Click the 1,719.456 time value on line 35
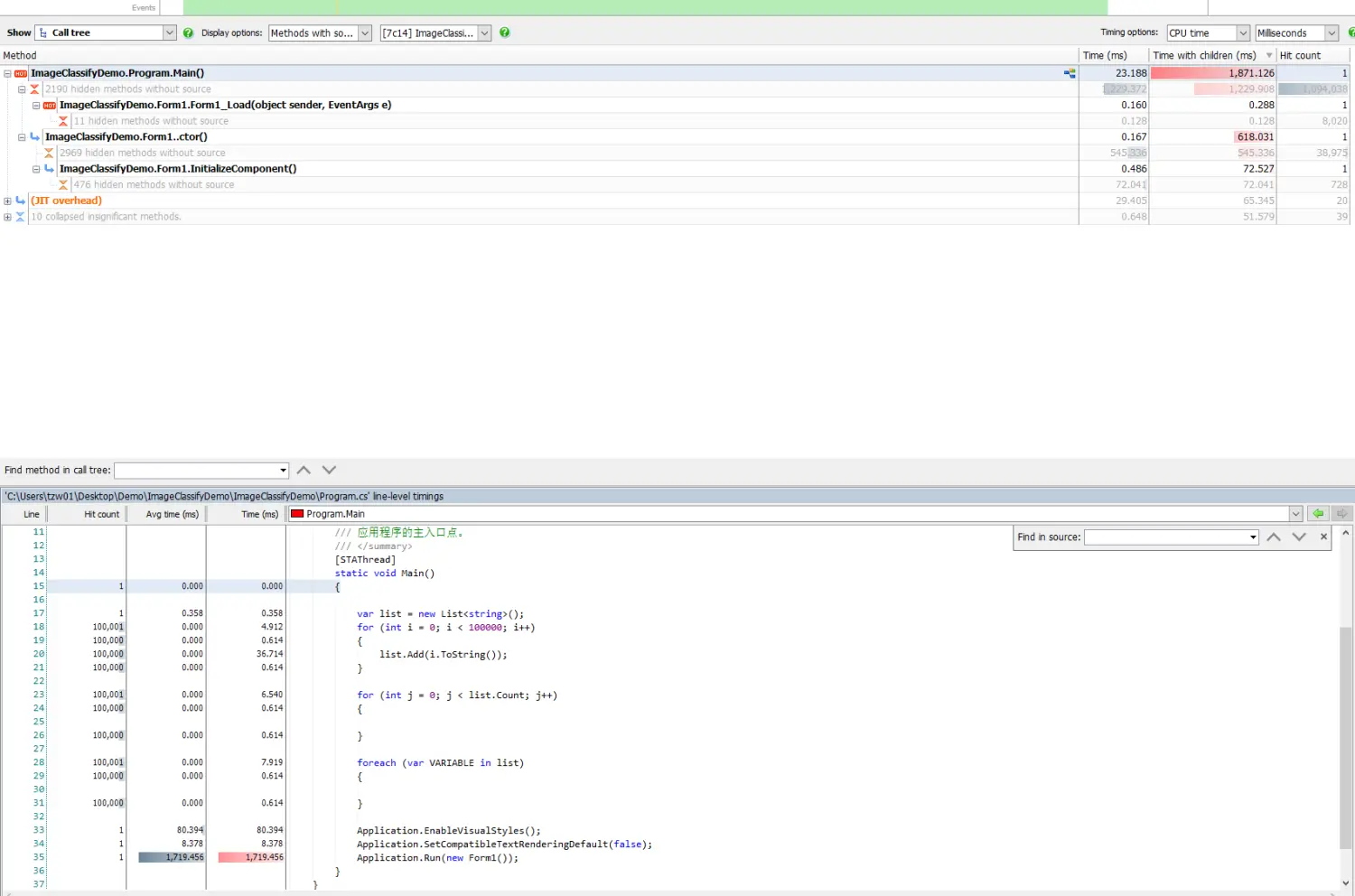 (264, 857)
